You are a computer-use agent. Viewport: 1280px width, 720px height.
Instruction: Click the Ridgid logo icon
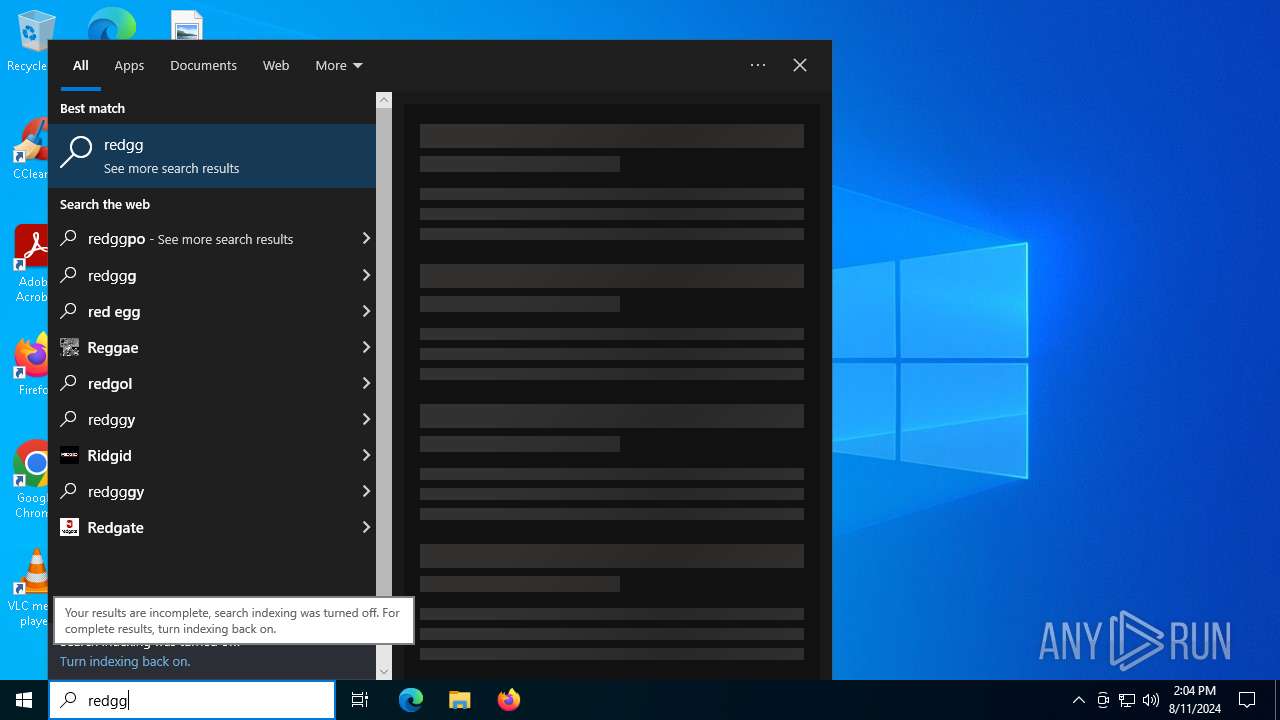tap(69, 455)
